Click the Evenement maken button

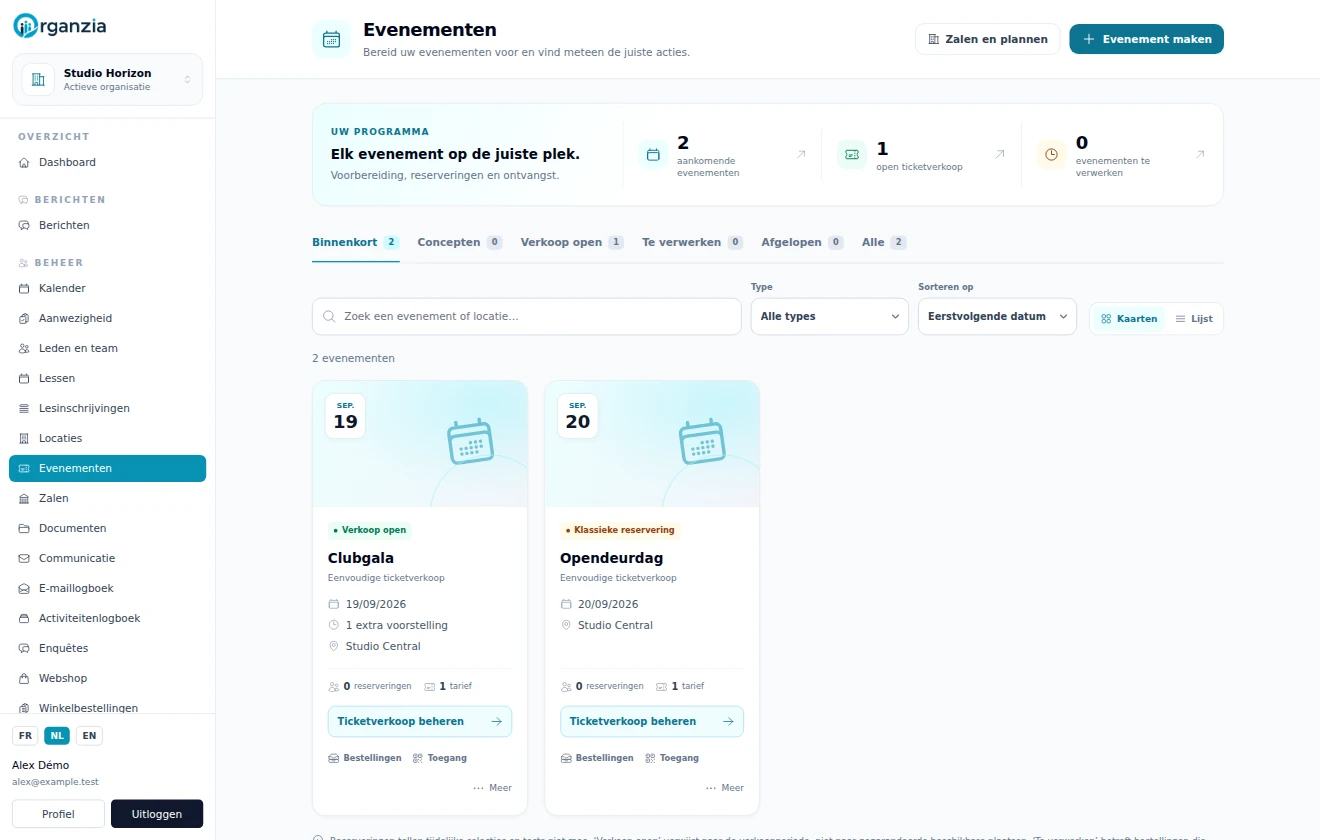point(1146,39)
